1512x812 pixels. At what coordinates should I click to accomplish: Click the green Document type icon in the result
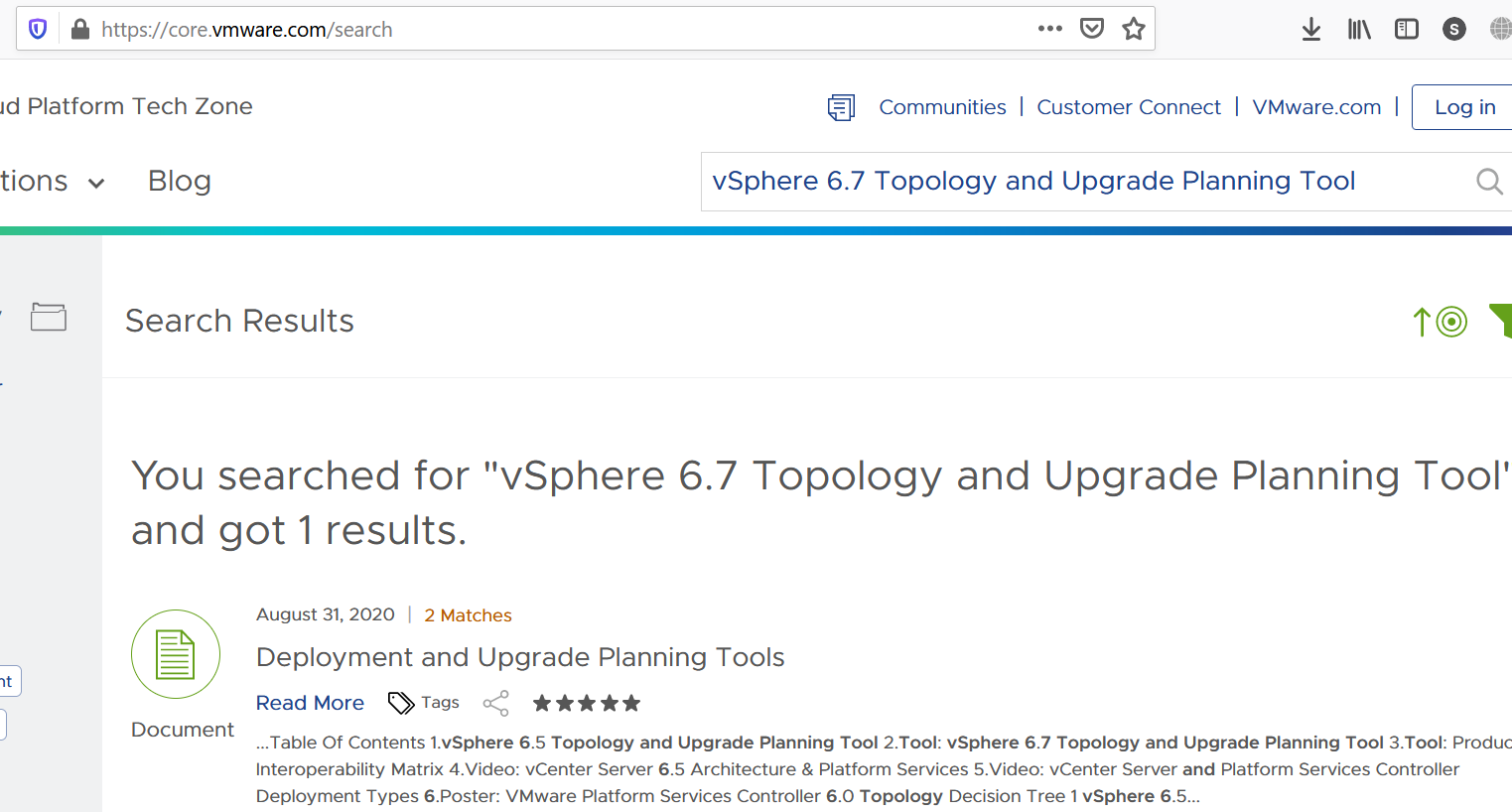[x=176, y=653]
